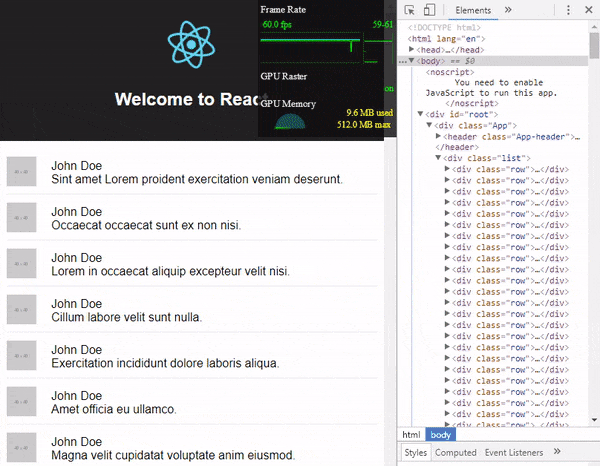Image resolution: width=600 pixels, height=466 pixels.
Task: Toggle the device toolbar icon
Action: click(x=429, y=10)
